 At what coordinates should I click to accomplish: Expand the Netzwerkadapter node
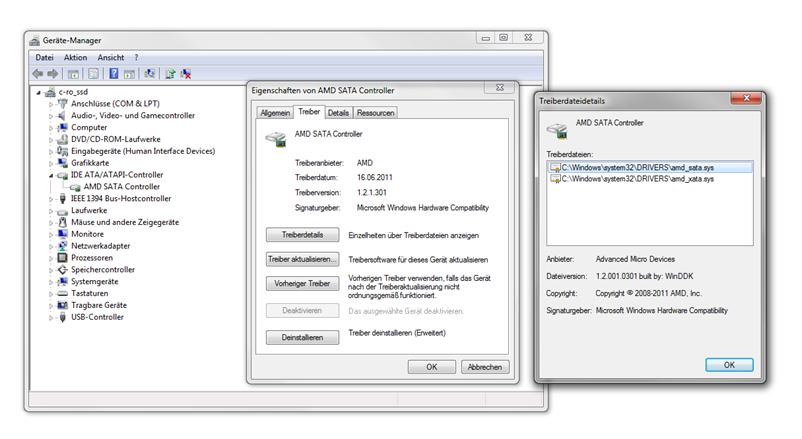[51, 246]
